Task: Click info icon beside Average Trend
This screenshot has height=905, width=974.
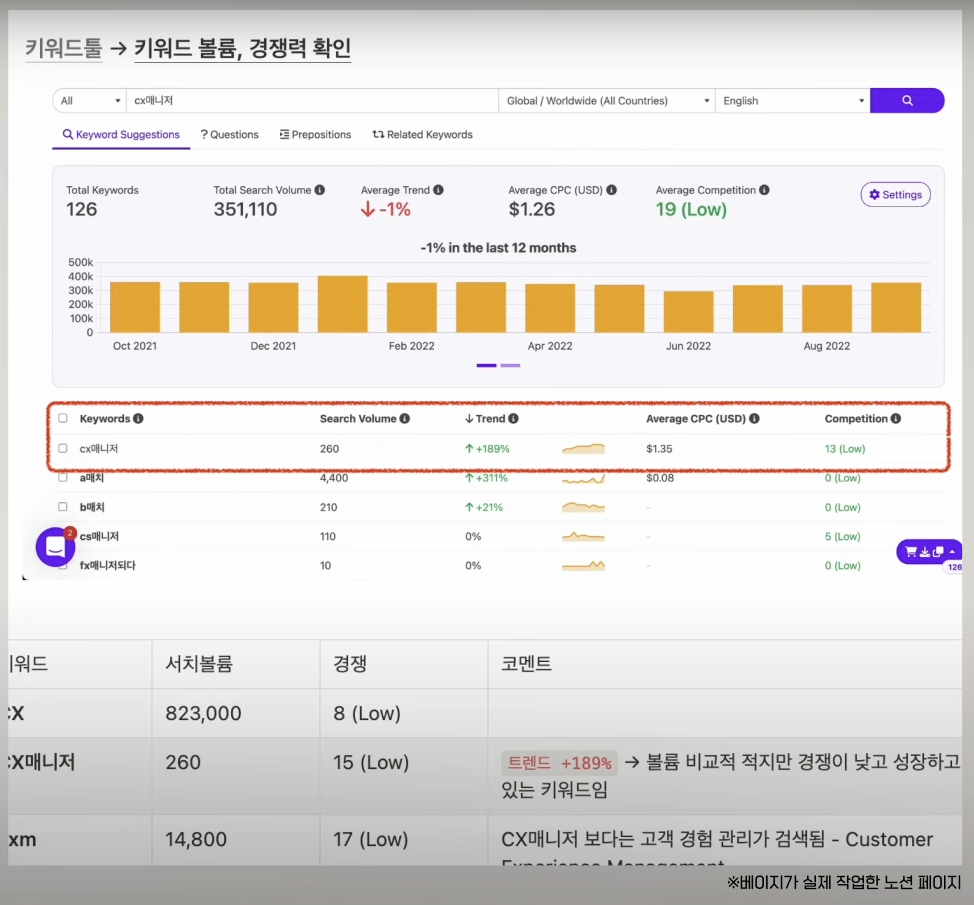Action: [x=439, y=190]
